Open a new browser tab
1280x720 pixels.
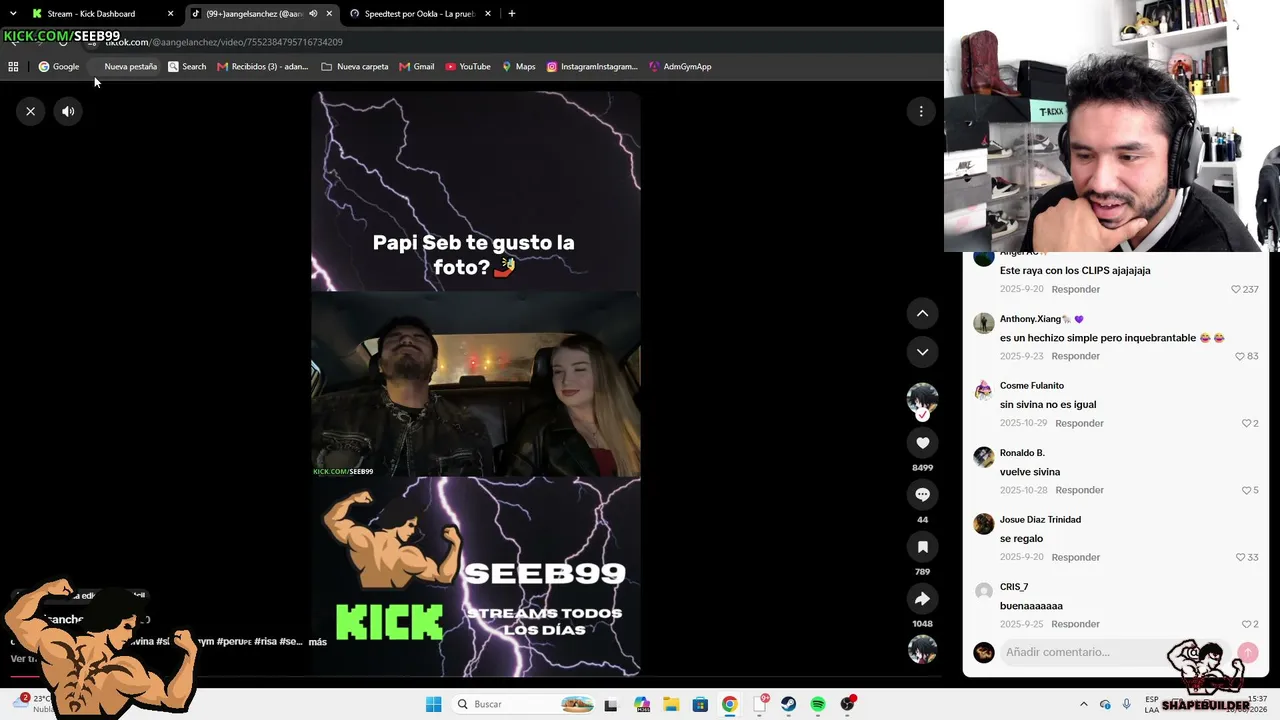pos(512,14)
